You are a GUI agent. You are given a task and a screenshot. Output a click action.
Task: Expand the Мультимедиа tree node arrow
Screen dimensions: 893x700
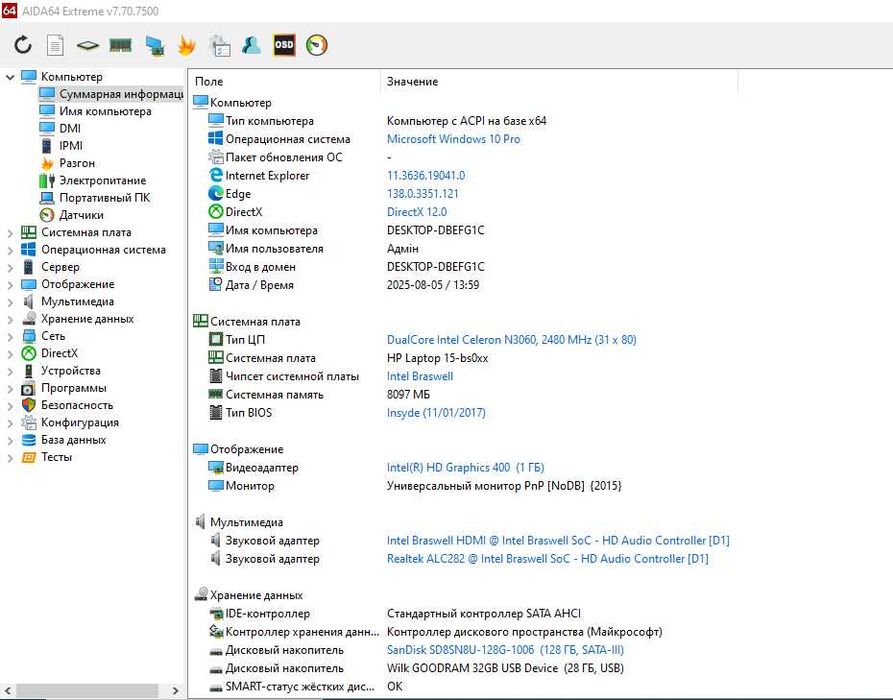(10, 301)
